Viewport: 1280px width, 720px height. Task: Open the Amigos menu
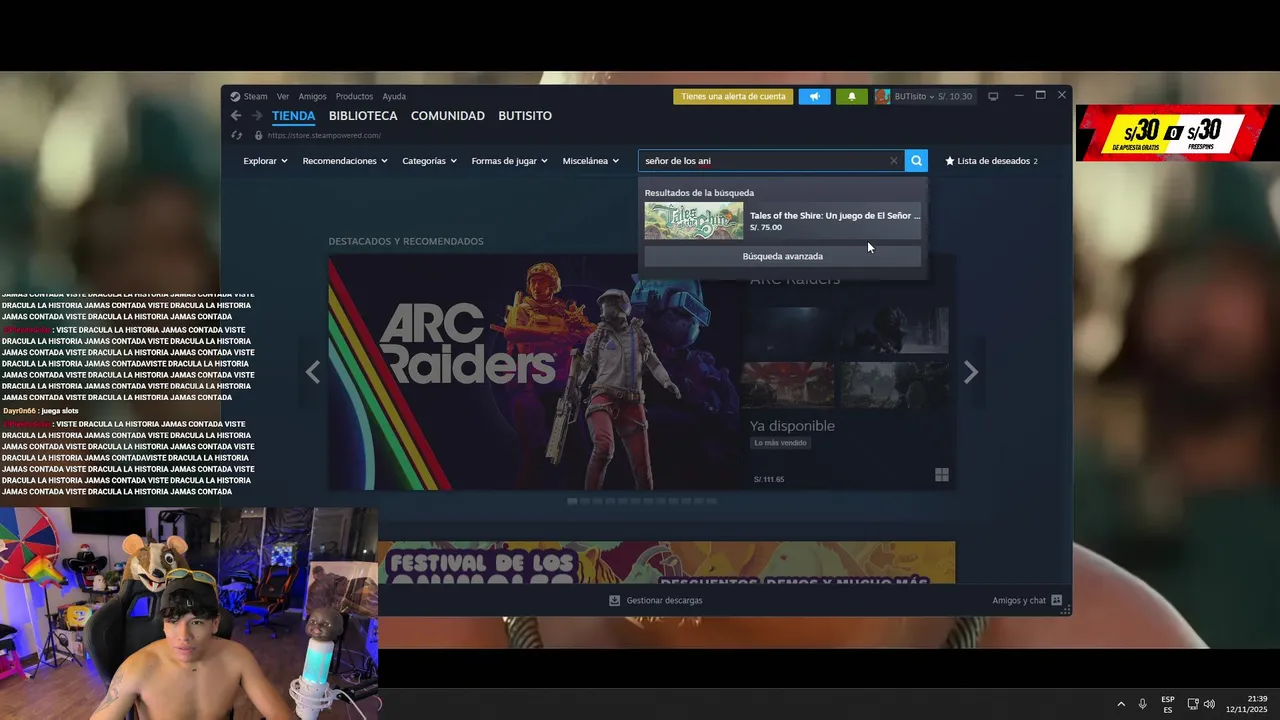[x=312, y=97]
